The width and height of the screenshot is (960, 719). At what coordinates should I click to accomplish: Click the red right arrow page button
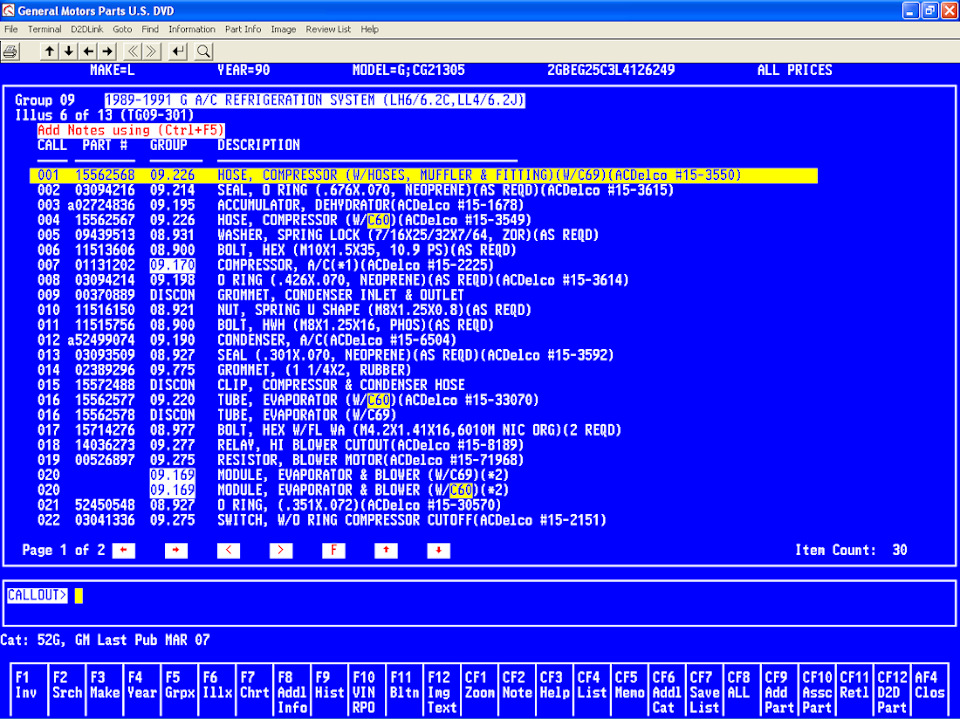click(176, 551)
